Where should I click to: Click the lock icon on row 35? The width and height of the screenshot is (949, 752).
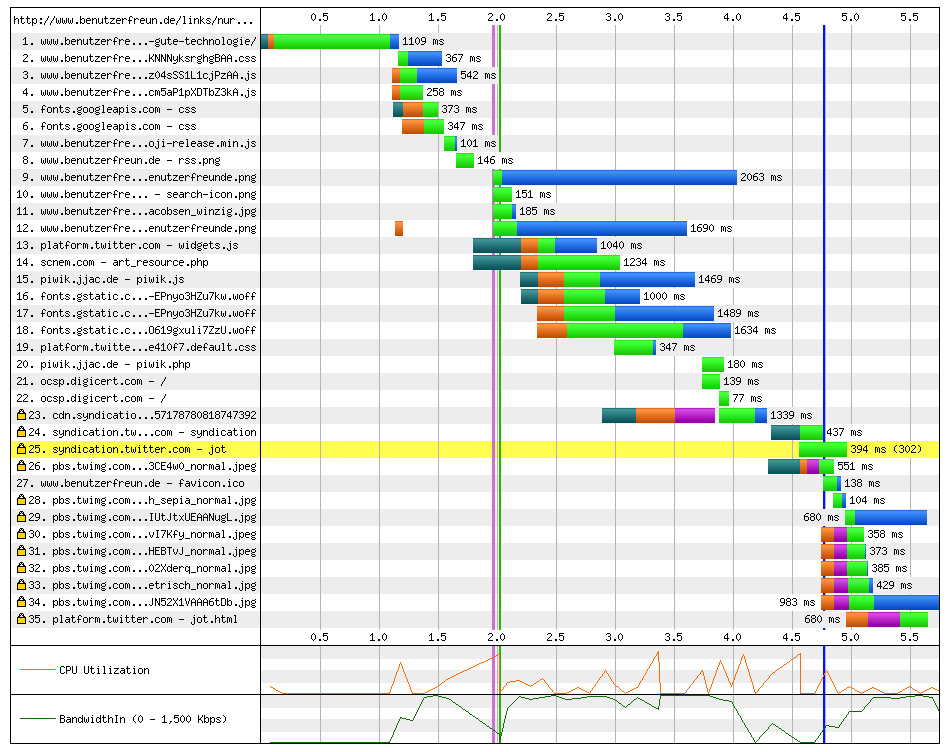(21, 619)
